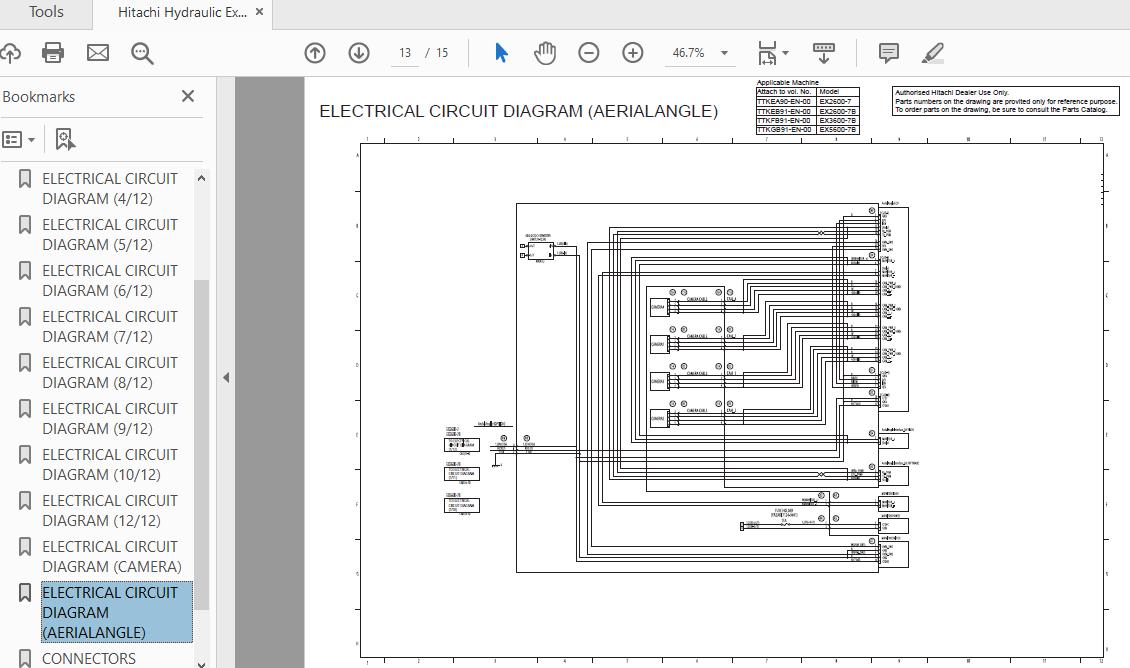Send file by email envelope icon
Viewport: 1130px width, 668px height.
(97, 53)
